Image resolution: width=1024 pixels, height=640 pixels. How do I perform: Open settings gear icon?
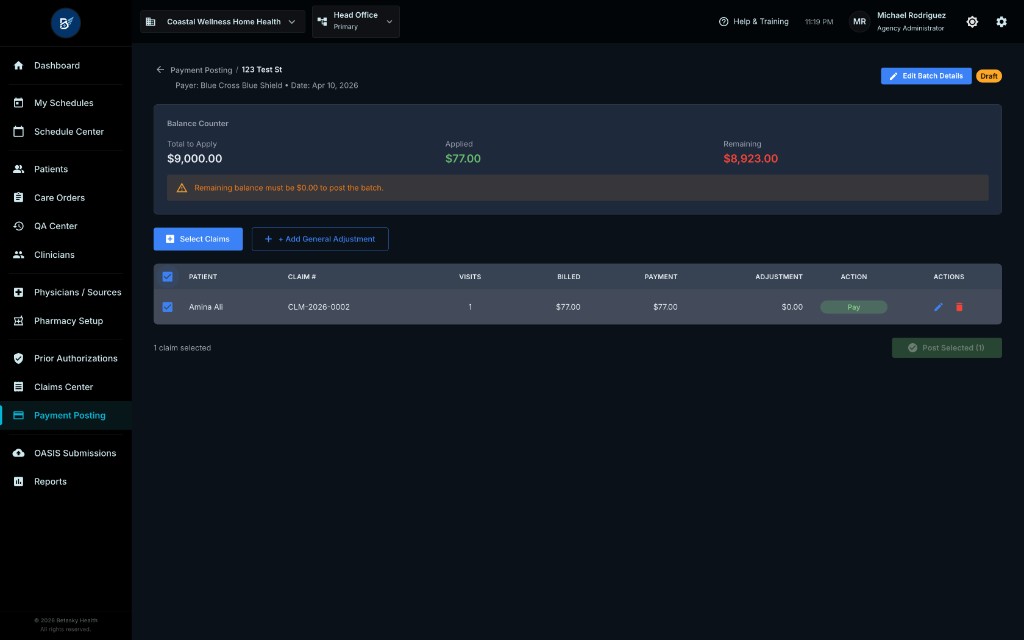(x=1001, y=22)
